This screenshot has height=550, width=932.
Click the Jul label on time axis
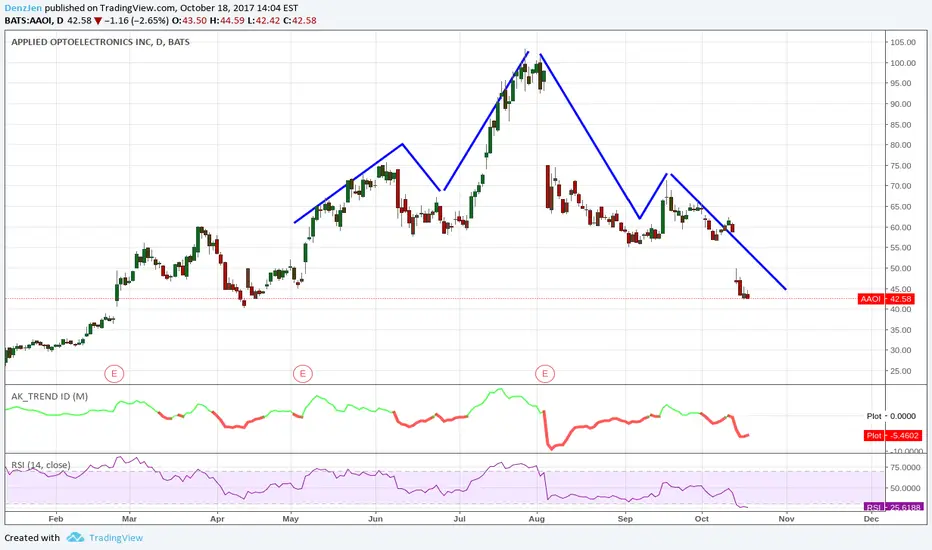coord(459,519)
